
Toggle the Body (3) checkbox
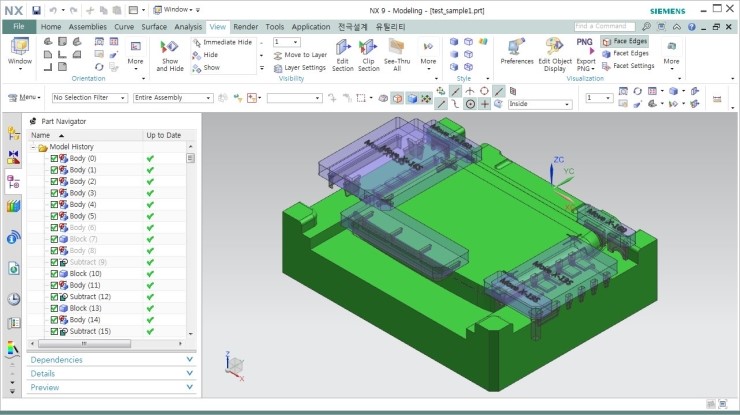click(x=54, y=193)
